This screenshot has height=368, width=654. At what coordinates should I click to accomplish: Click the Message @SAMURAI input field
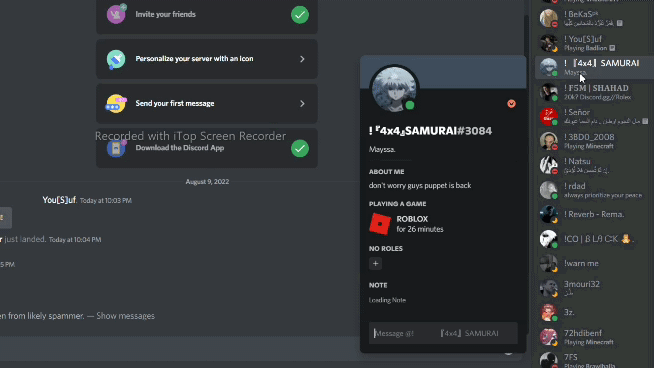pyautogui.click(x=443, y=333)
